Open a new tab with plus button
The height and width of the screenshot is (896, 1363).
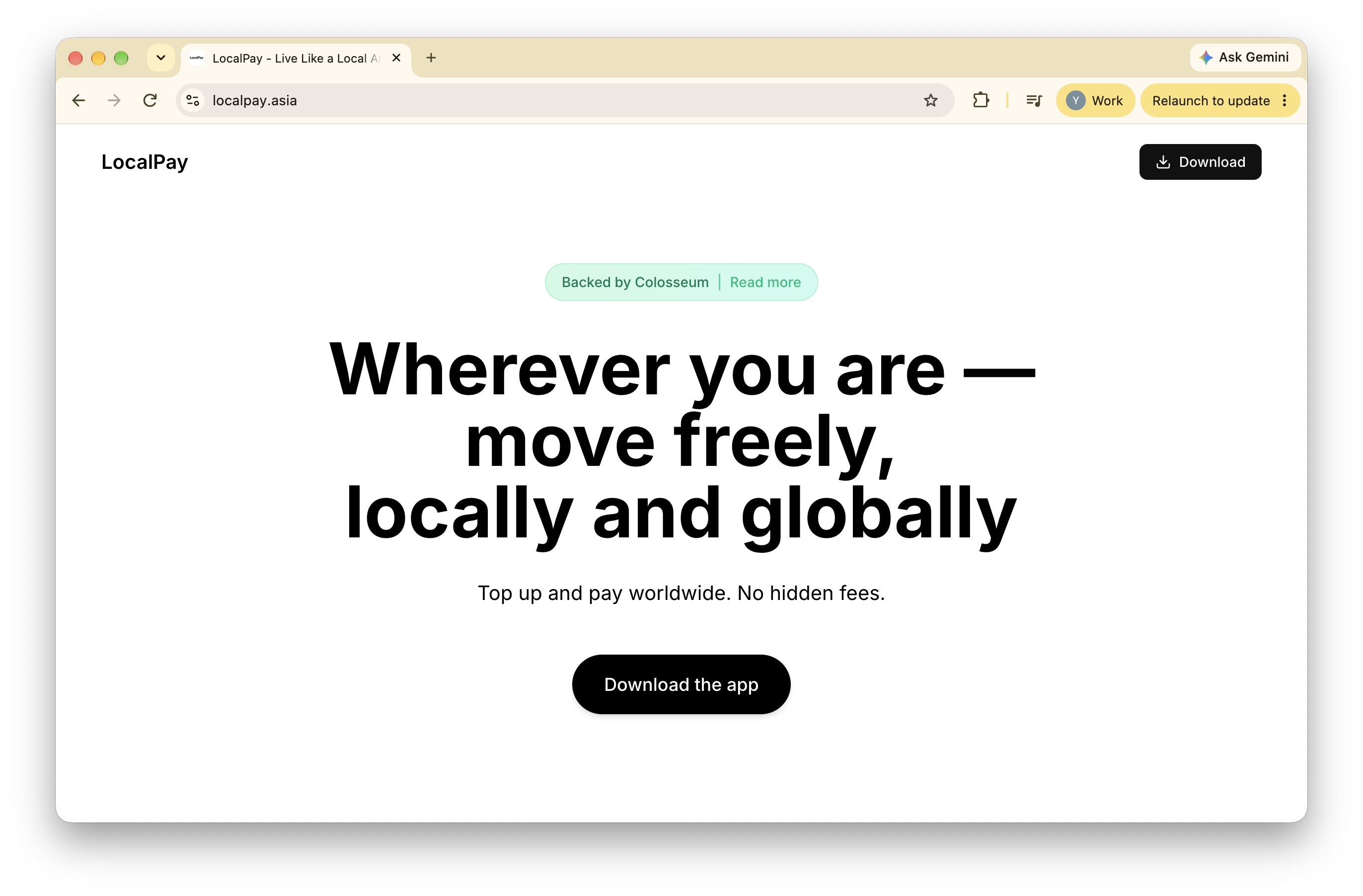(x=431, y=58)
